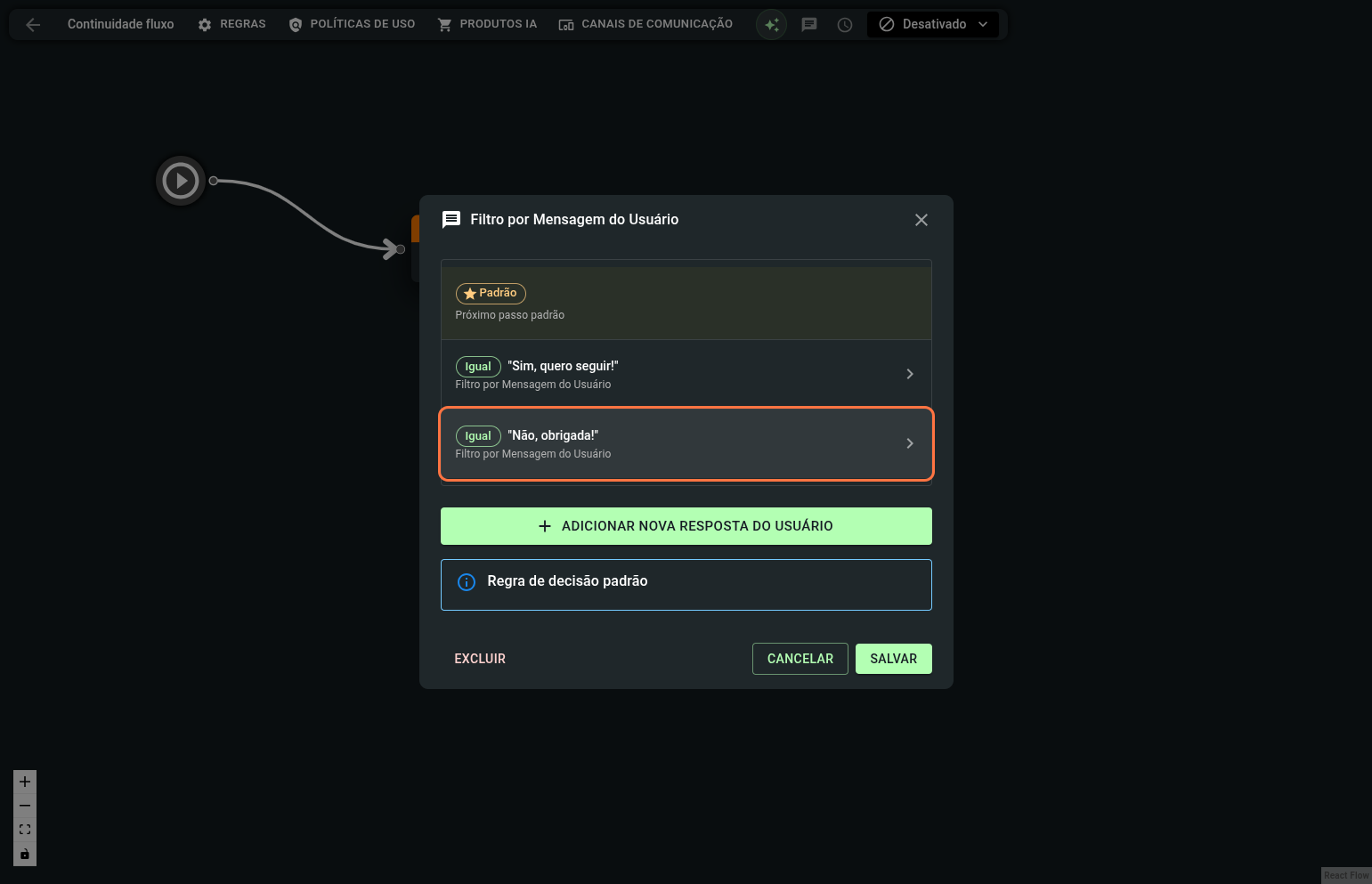Screen dimensions: 1372x884
Task: Expand the "Não, obrigada!" filter chevron
Action: [909, 443]
